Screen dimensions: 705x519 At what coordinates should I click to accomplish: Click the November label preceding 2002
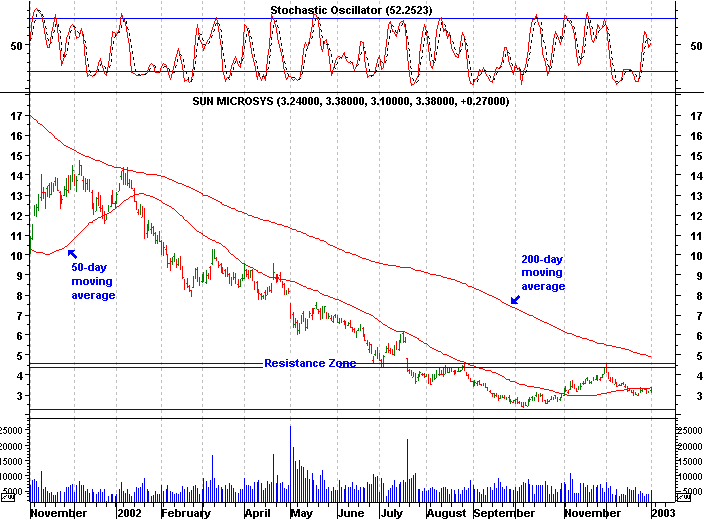pyautogui.click(x=59, y=513)
